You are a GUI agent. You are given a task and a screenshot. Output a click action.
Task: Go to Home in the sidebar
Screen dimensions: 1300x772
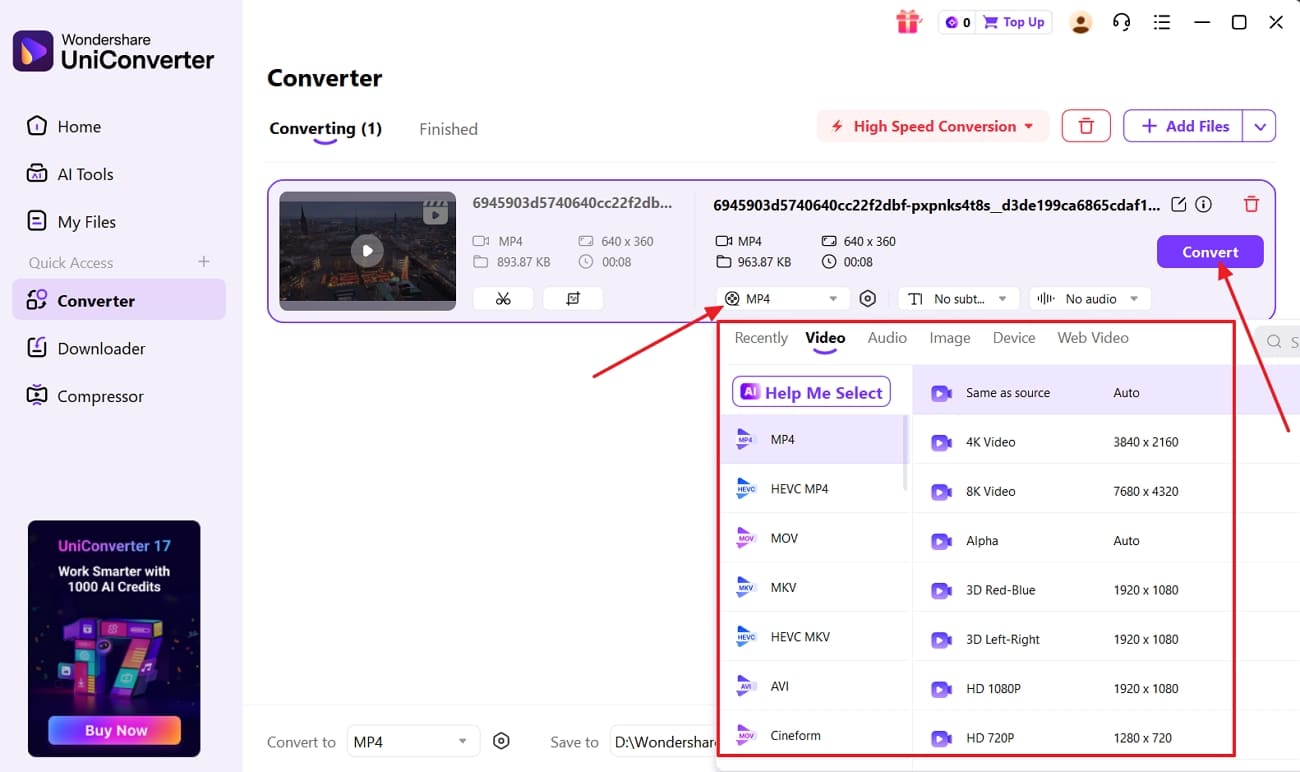[x=119, y=127]
